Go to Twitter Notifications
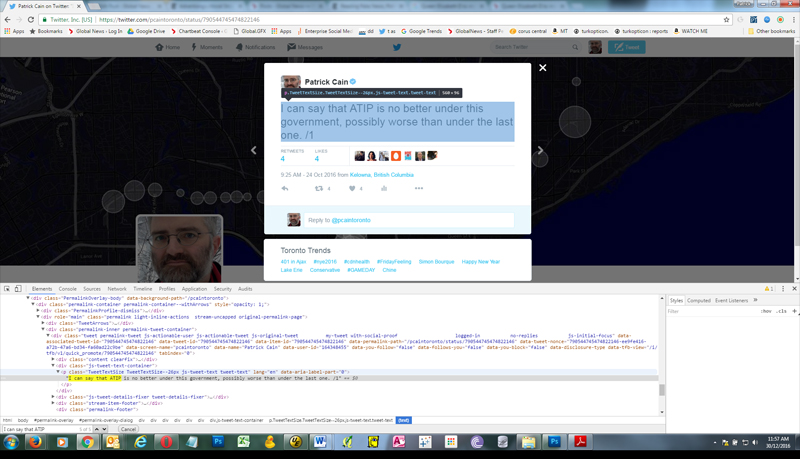Image resolution: width=800 pixels, height=459 pixels. coord(255,47)
